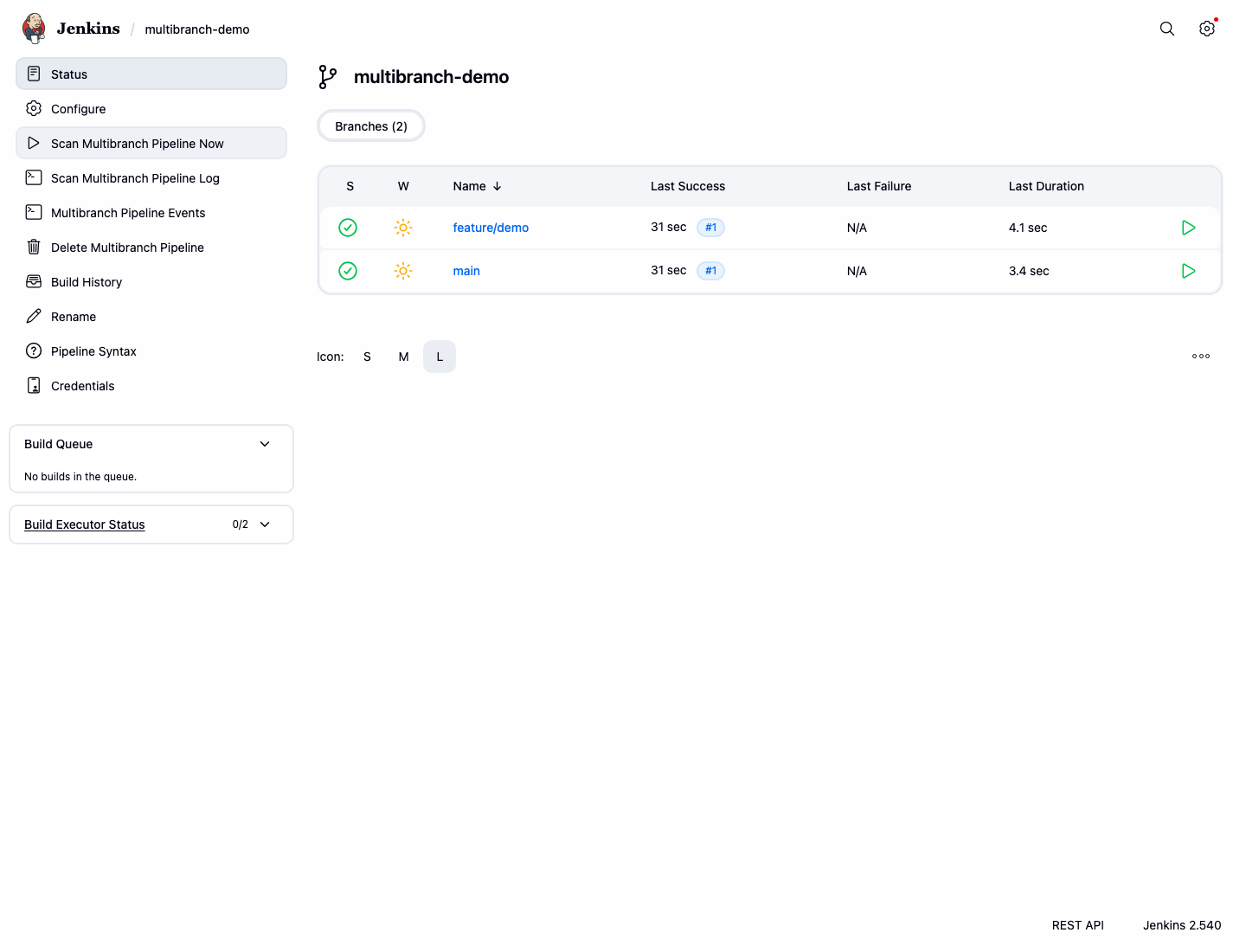Expand the Build Executor Status chevron
Screen dimensions: 1246x952
(x=265, y=524)
